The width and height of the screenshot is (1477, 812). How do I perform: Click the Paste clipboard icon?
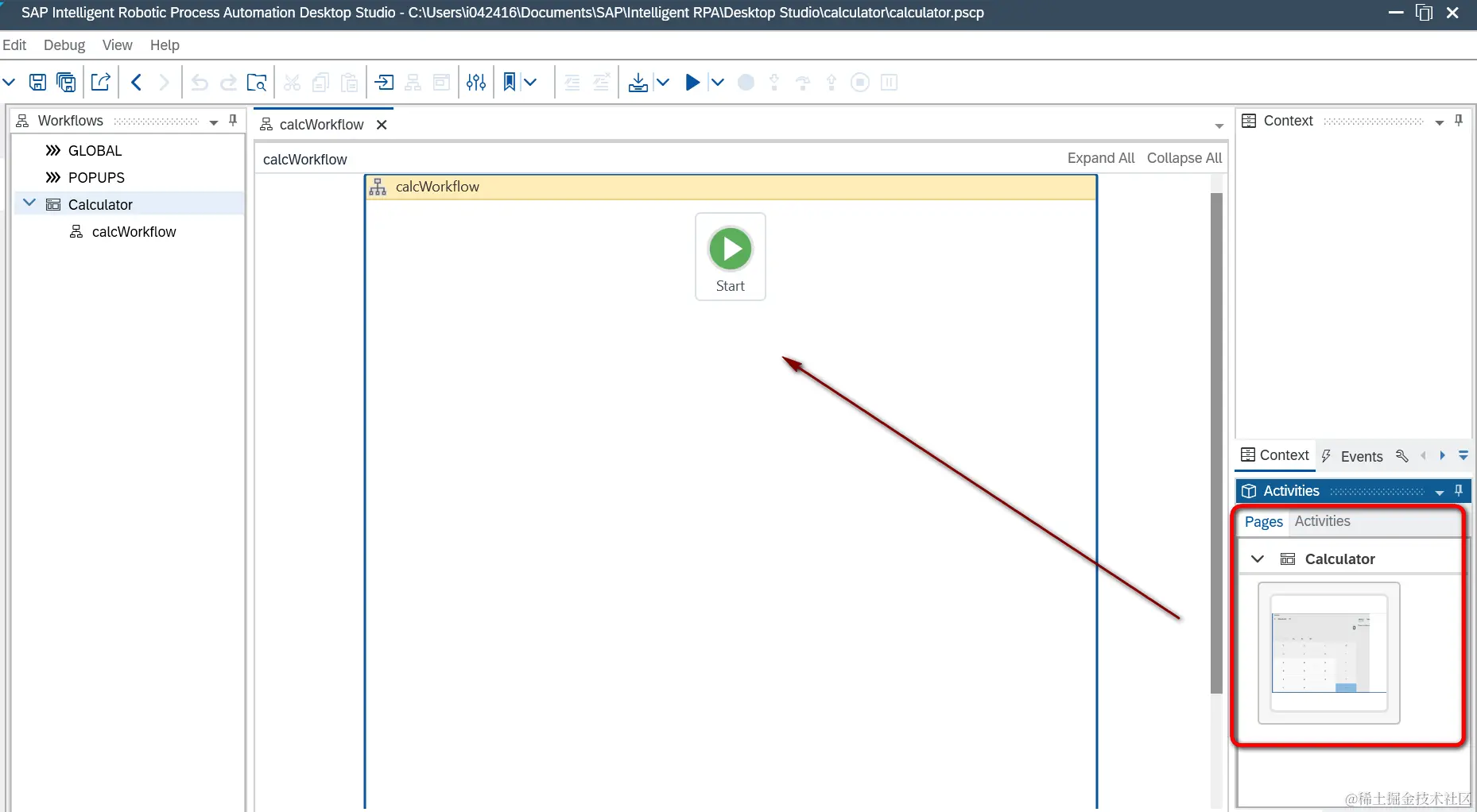click(x=349, y=83)
